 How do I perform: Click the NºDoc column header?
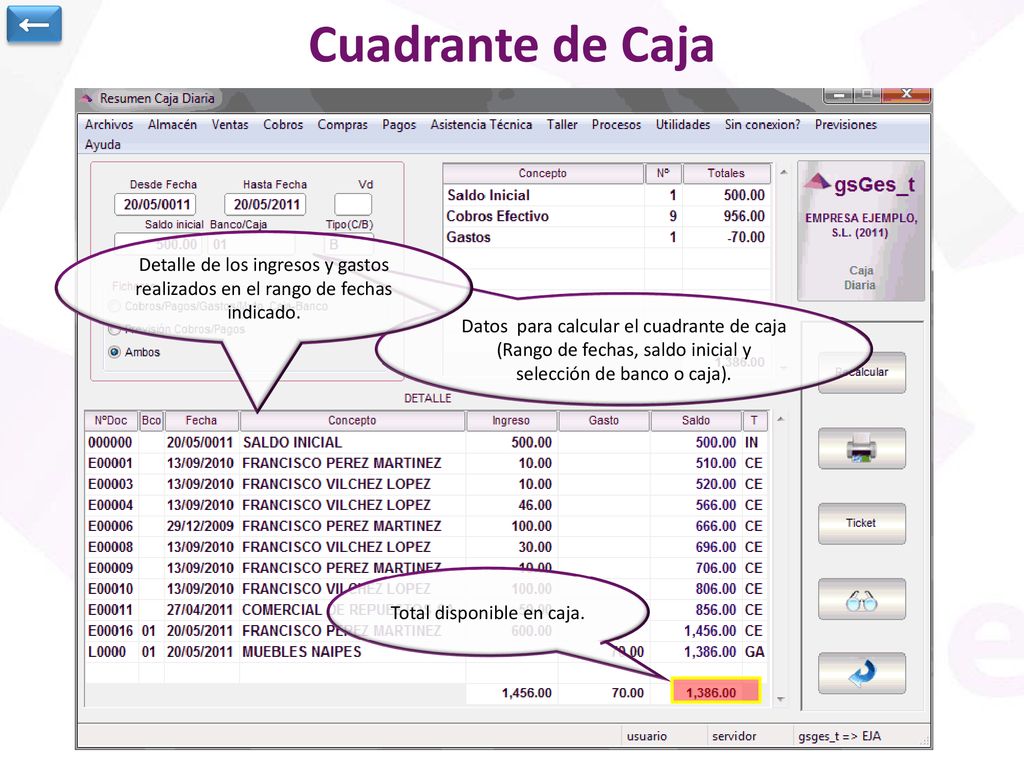[x=111, y=421]
